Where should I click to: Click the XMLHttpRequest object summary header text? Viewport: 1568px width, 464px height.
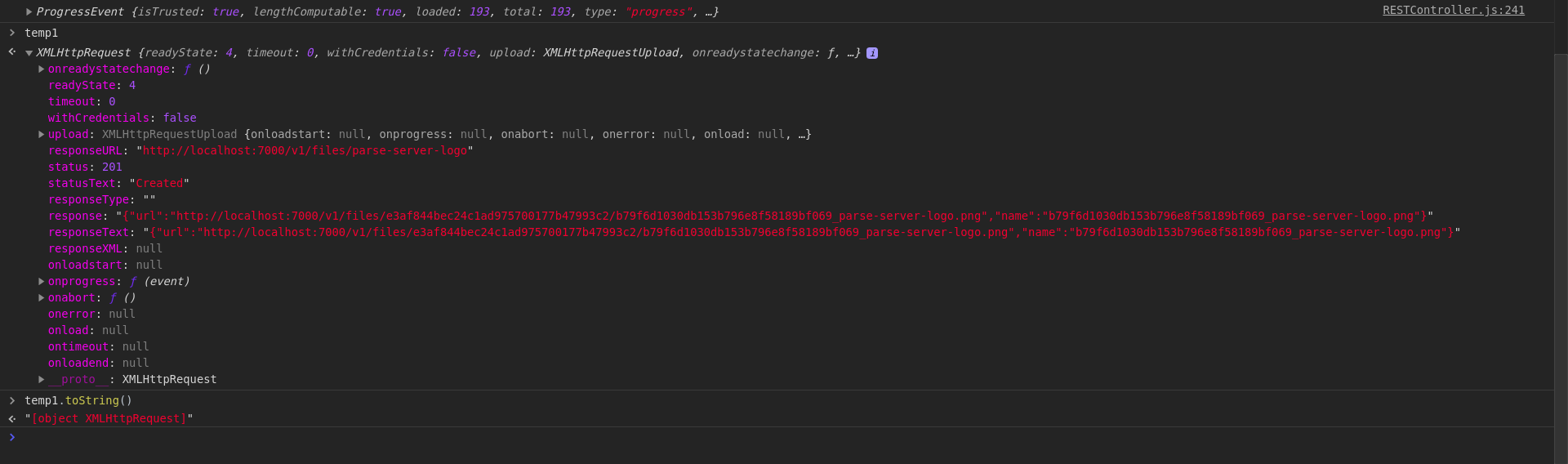coord(448,52)
